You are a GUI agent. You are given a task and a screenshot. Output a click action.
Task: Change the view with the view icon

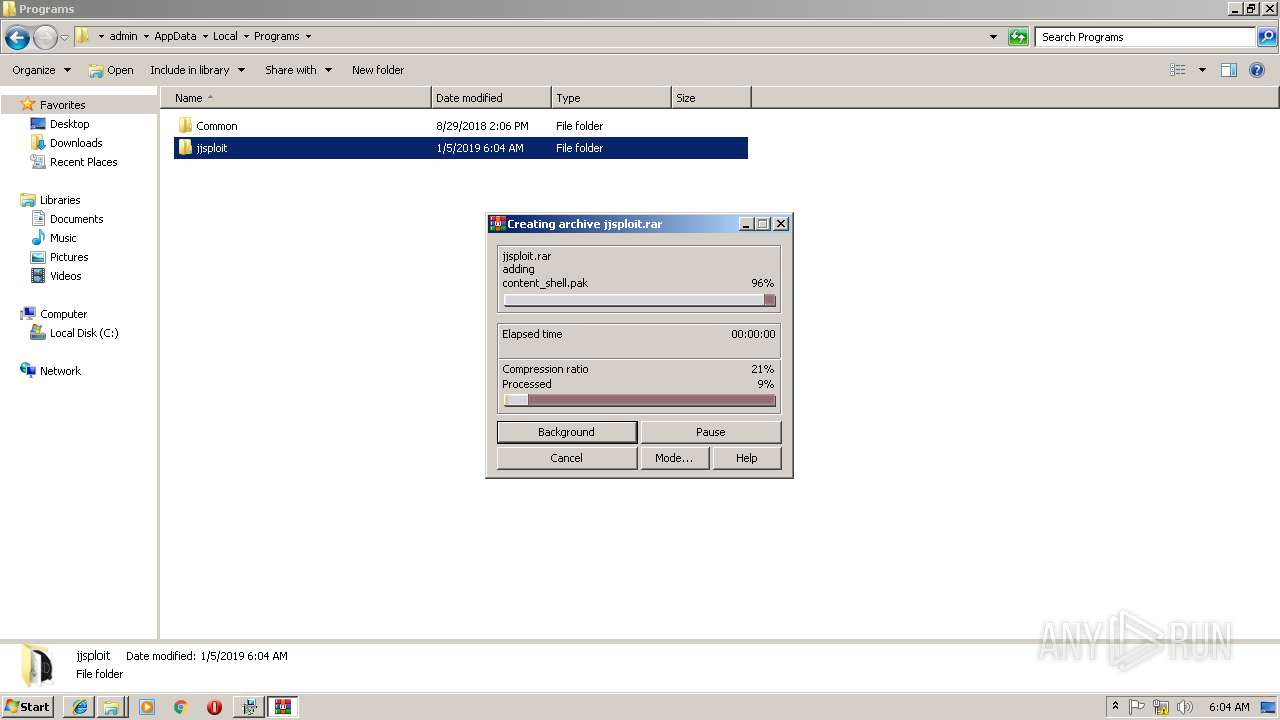(x=1178, y=70)
